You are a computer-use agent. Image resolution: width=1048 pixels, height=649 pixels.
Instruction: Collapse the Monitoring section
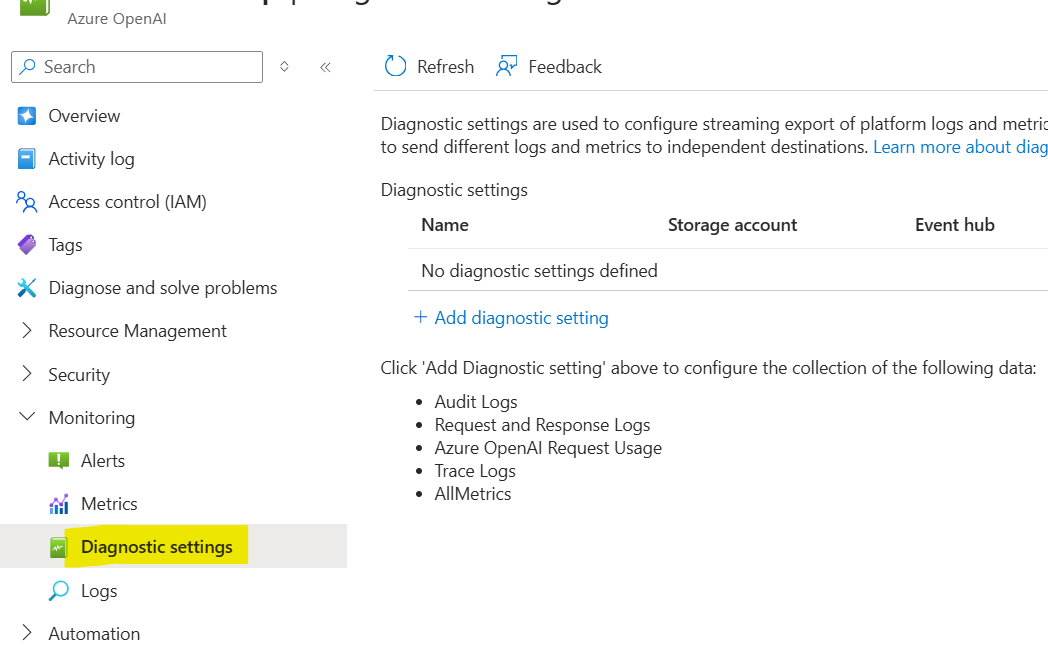pos(27,416)
